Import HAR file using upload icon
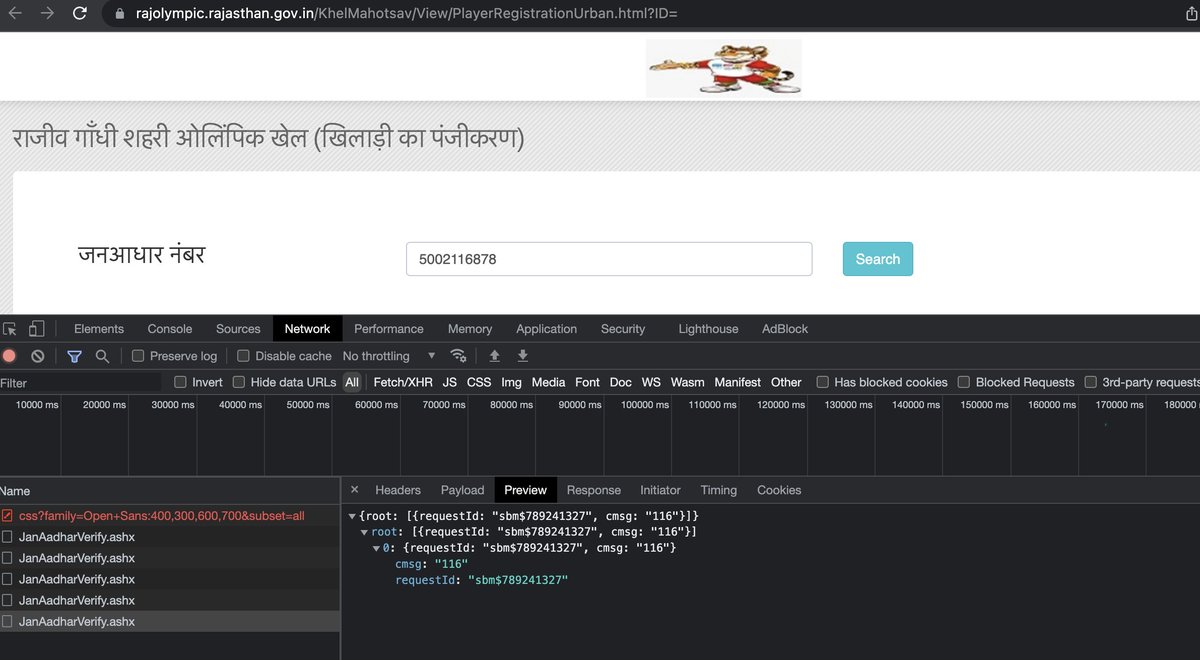This screenshot has height=660, width=1200. (494, 356)
